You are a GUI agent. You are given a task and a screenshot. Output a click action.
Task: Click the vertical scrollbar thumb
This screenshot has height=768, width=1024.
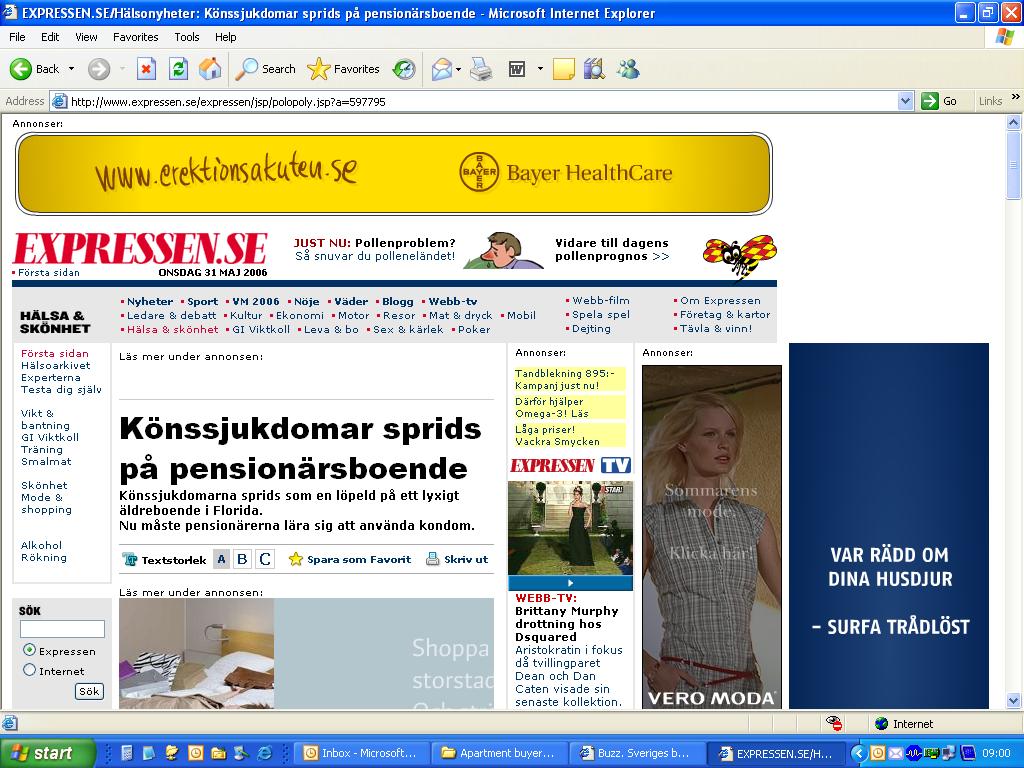pos(1014,165)
